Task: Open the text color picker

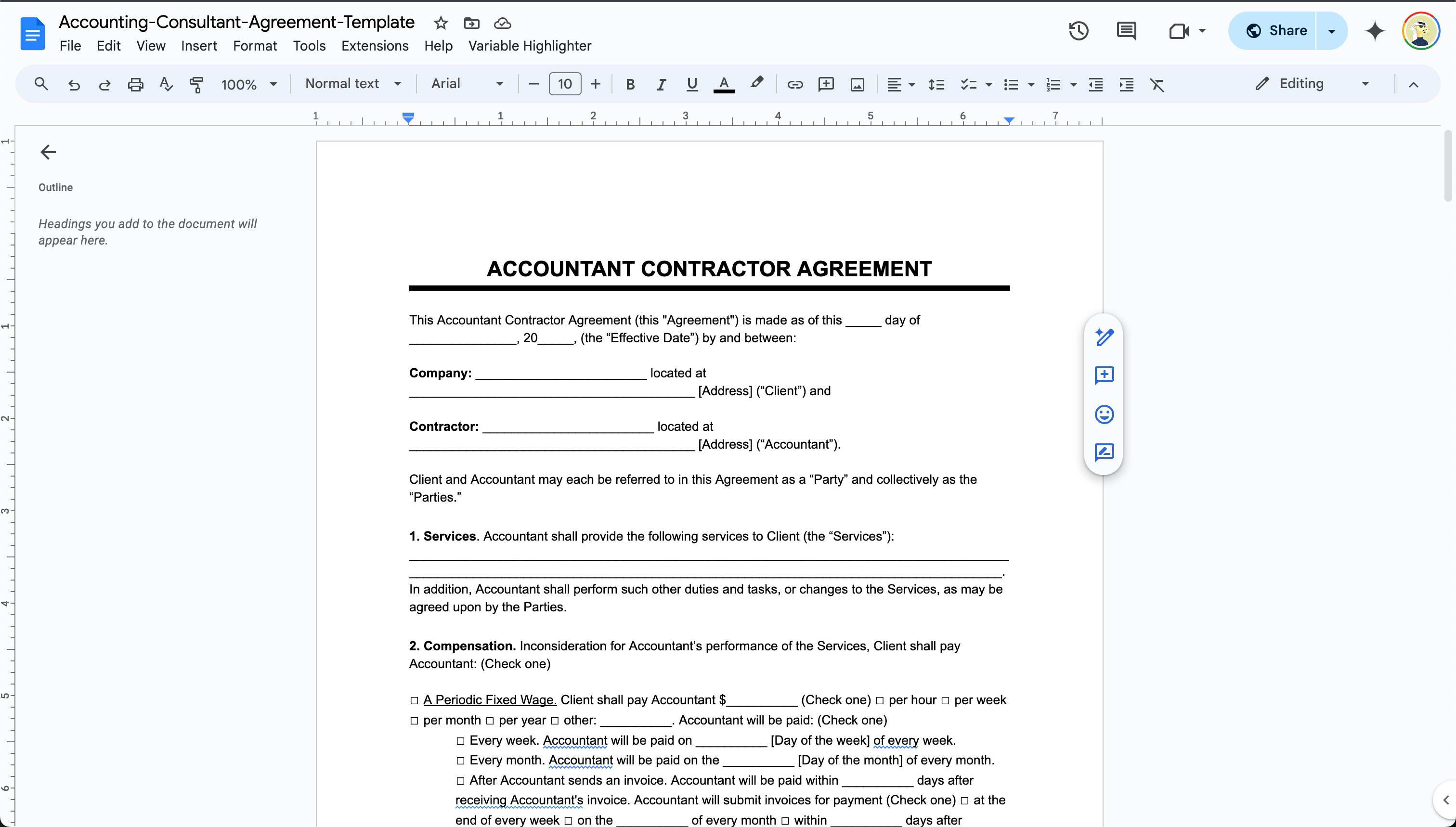Action: click(x=724, y=84)
